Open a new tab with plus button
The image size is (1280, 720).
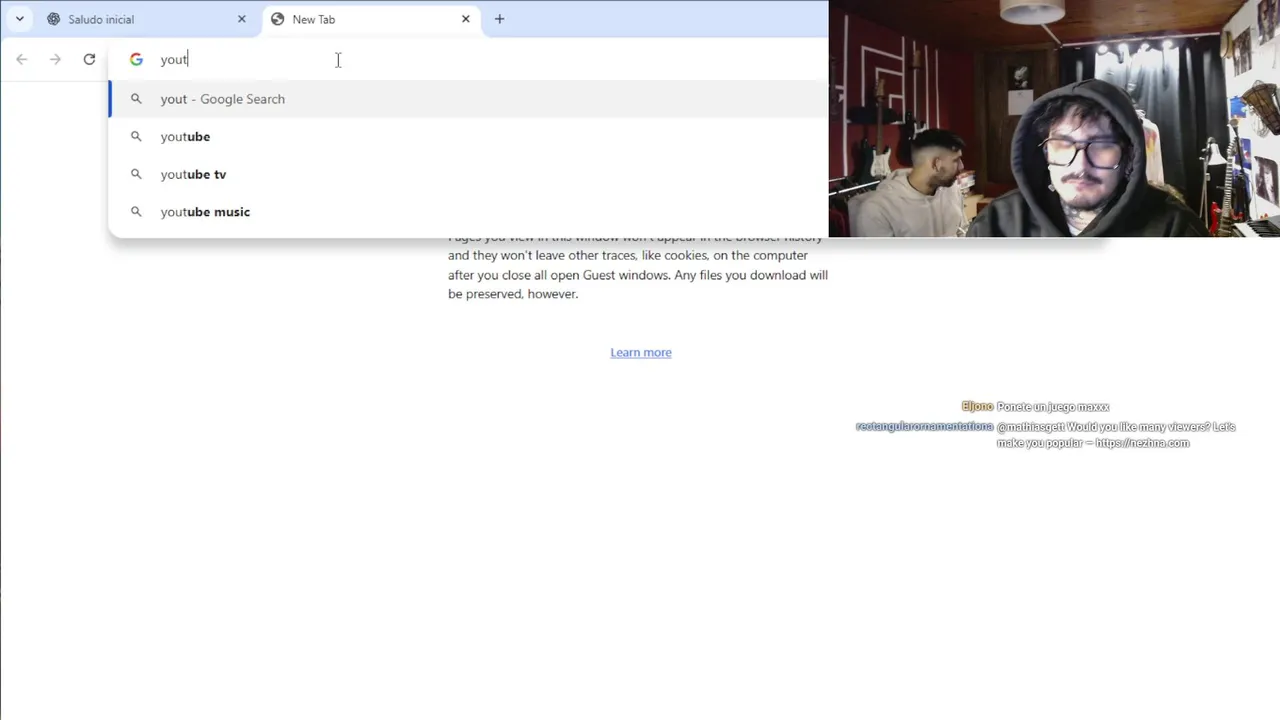tap(499, 19)
